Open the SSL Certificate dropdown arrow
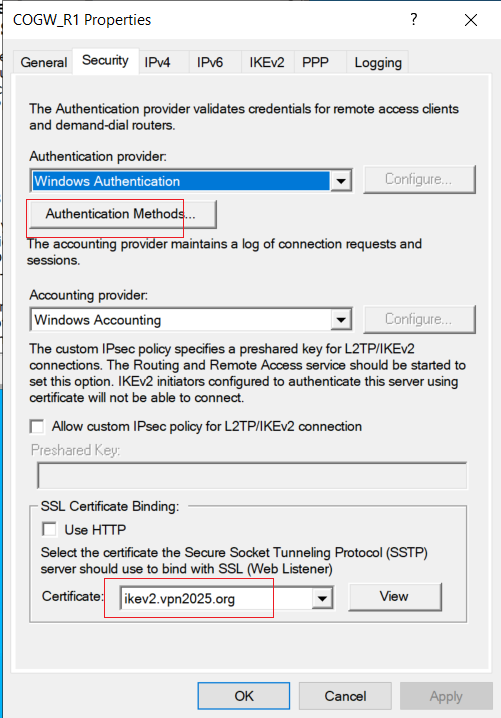The height and width of the screenshot is (718, 501). tap(322, 598)
